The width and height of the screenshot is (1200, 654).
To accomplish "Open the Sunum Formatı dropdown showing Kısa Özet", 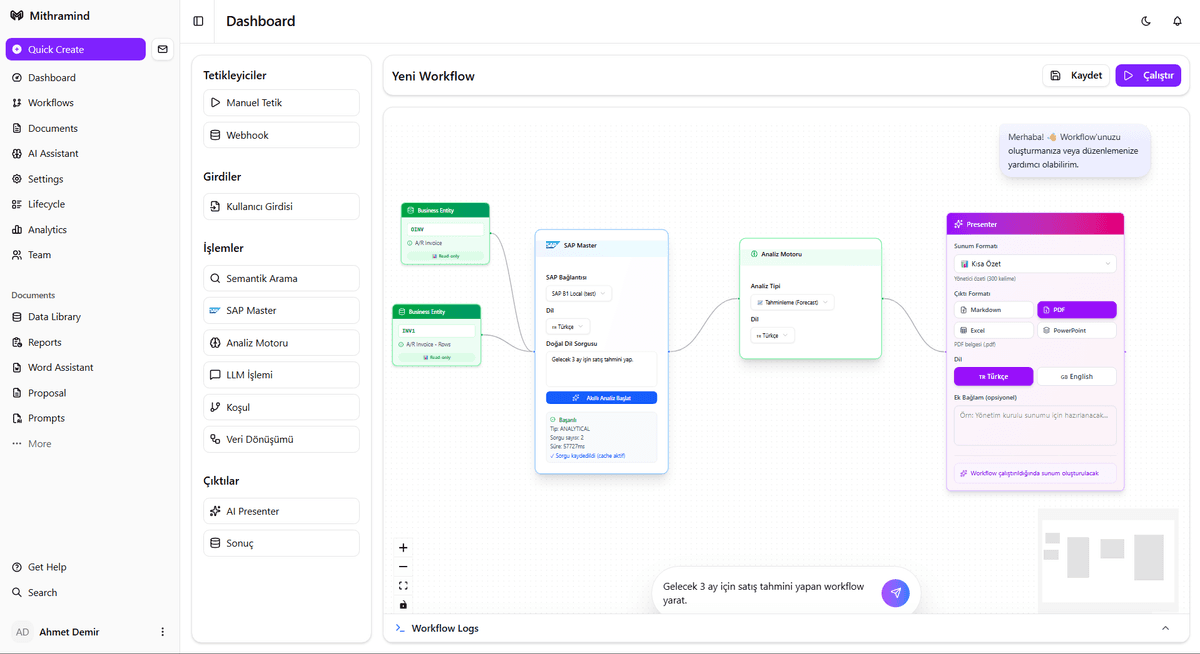I will (x=1034, y=261).
